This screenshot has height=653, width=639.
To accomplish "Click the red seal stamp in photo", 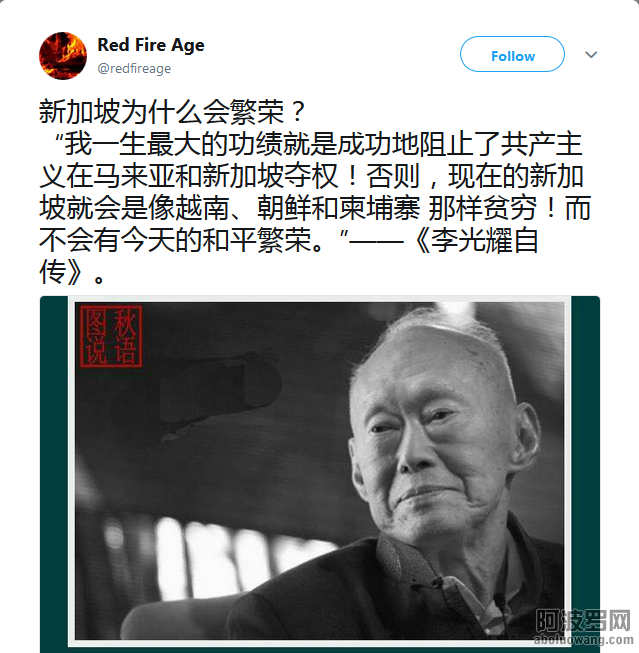I will click(x=111, y=336).
